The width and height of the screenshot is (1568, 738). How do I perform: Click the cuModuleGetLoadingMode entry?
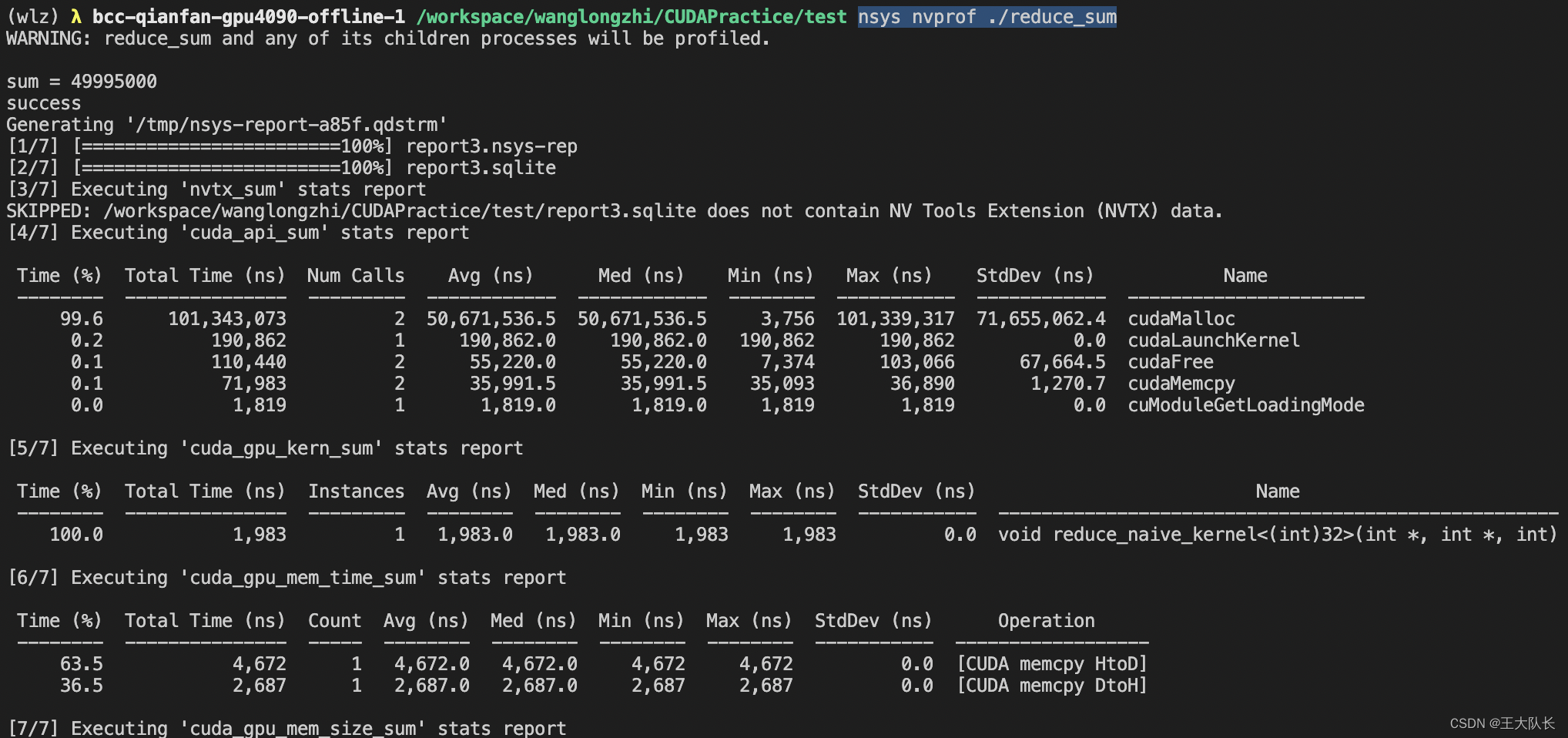(x=1246, y=404)
